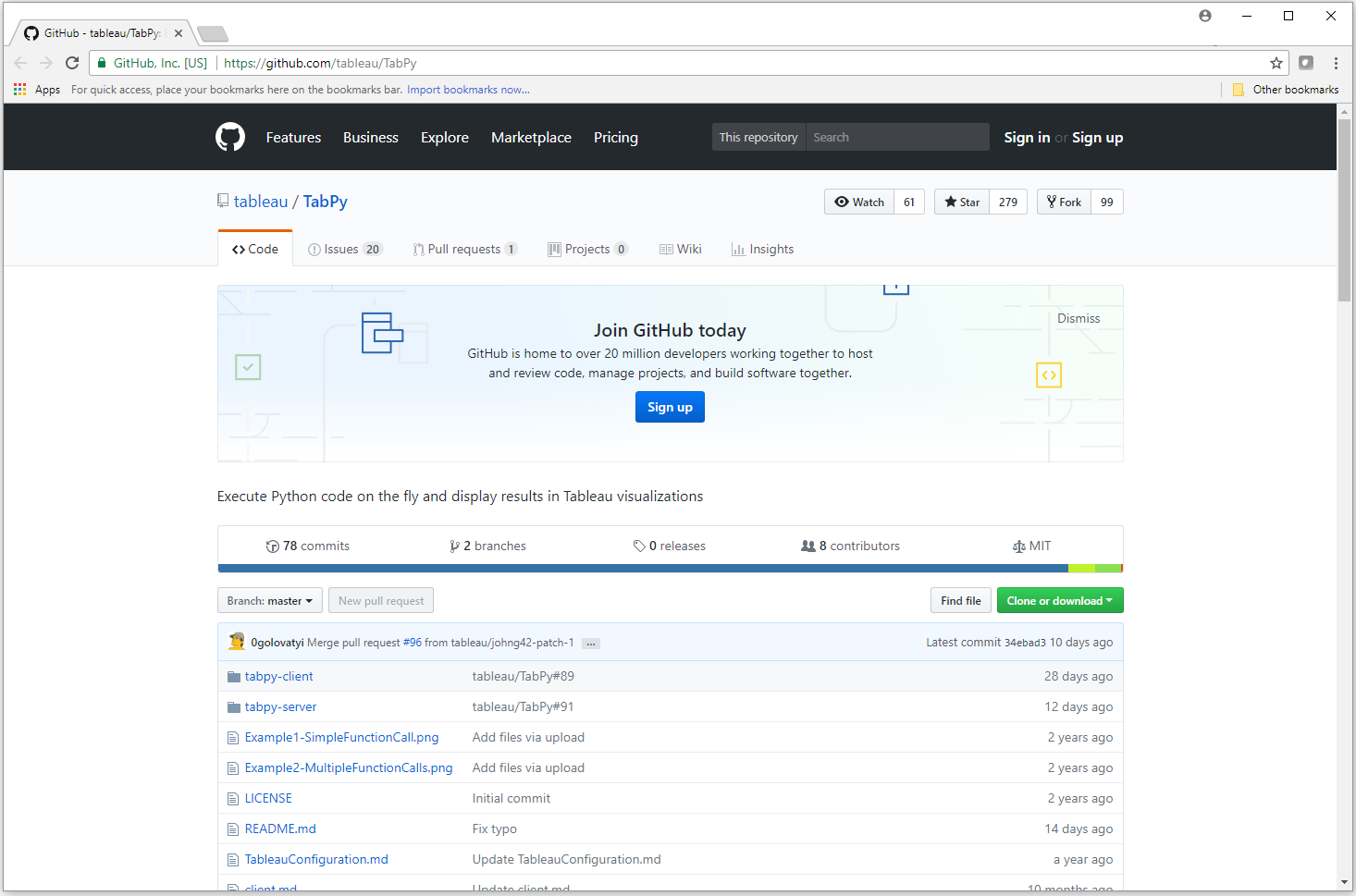
Task: Click the browser address bar URL
Action: pos(320,63)
